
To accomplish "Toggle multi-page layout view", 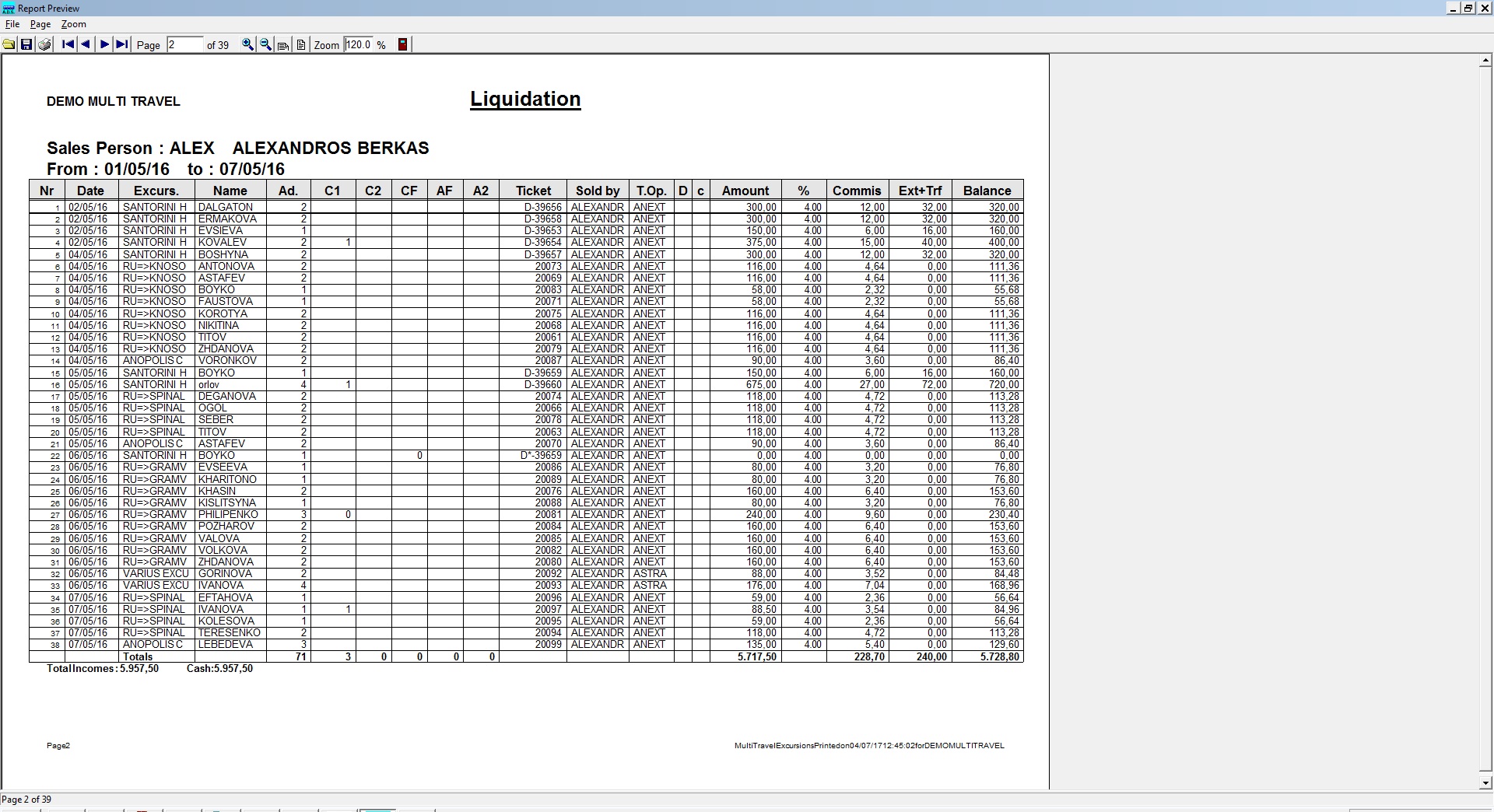I will 283,45.
